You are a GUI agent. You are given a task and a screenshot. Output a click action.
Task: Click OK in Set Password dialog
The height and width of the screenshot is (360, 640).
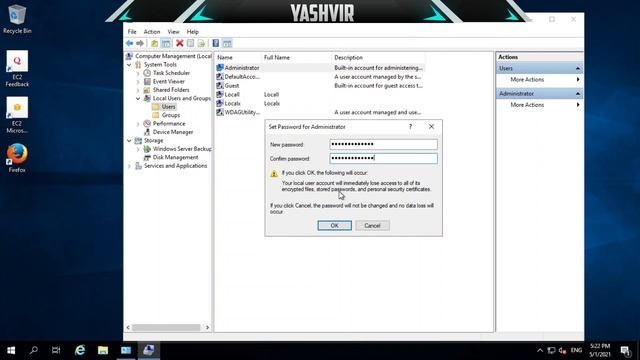click(x=334, y=225)
